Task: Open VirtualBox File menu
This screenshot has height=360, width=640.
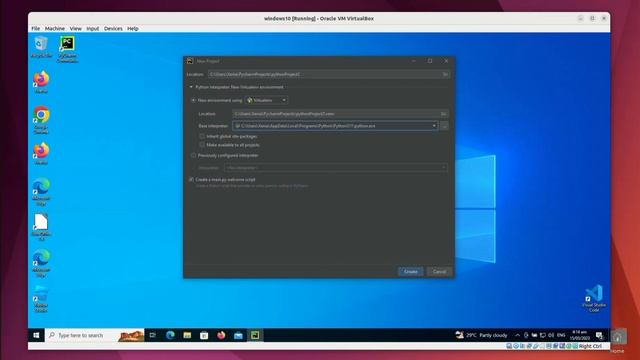Action: coord(36,29)
